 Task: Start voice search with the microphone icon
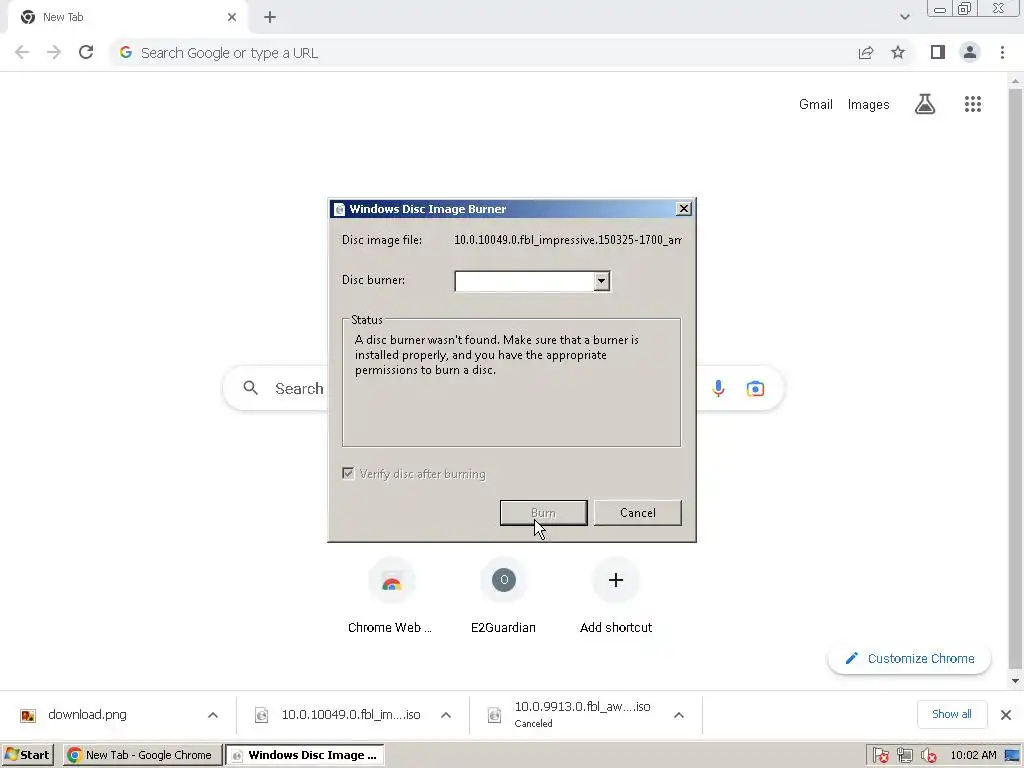click(718, 389)
